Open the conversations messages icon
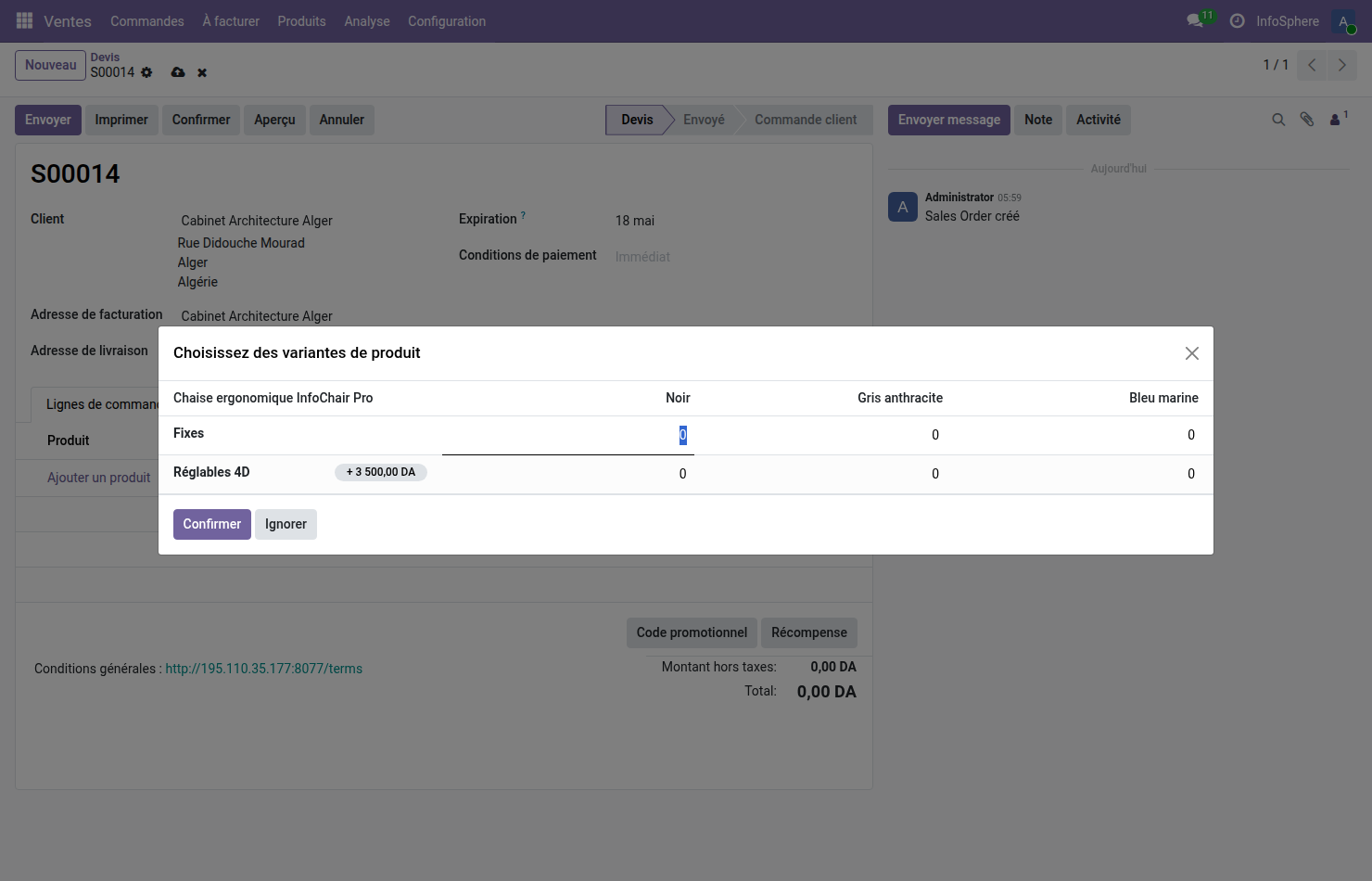Image resolution: width=1372 pixels, height=881 pixels. click(1195, 20)
